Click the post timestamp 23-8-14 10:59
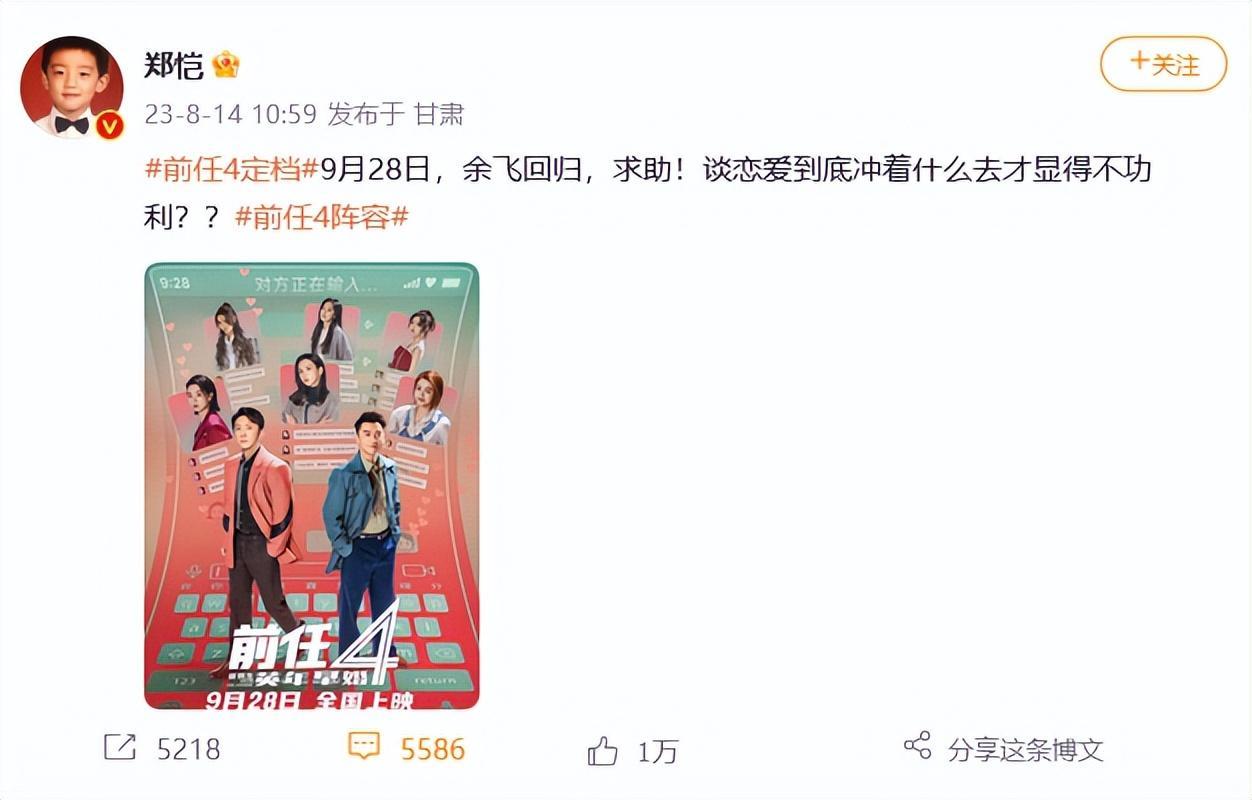 [x=230, y=115]
